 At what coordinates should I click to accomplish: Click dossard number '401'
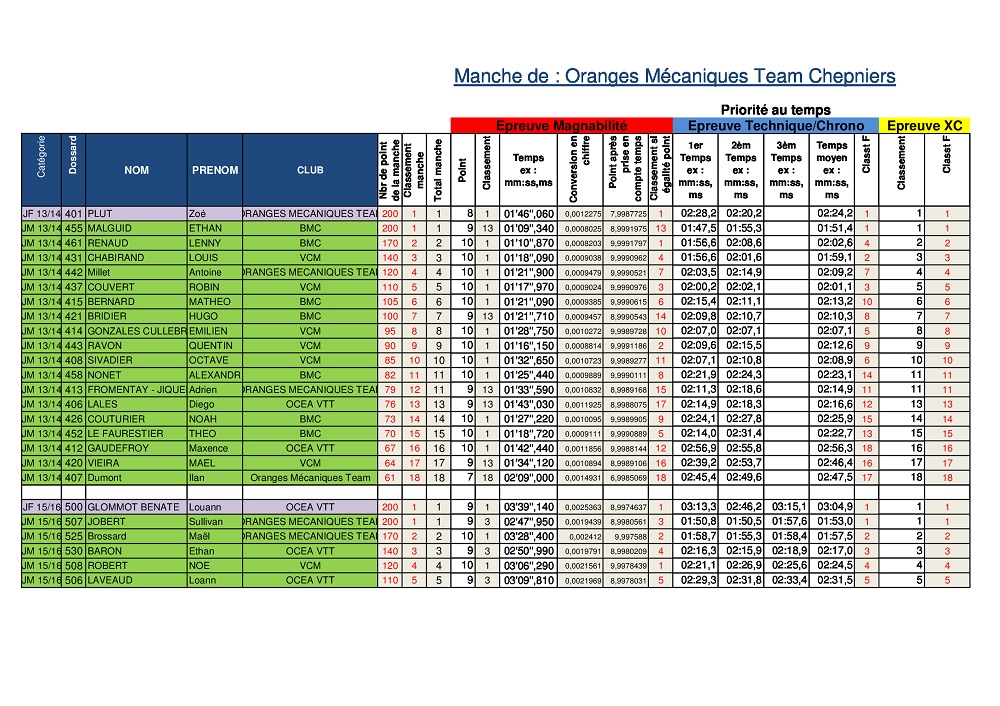pyautogui.click(x=73, y=214)
